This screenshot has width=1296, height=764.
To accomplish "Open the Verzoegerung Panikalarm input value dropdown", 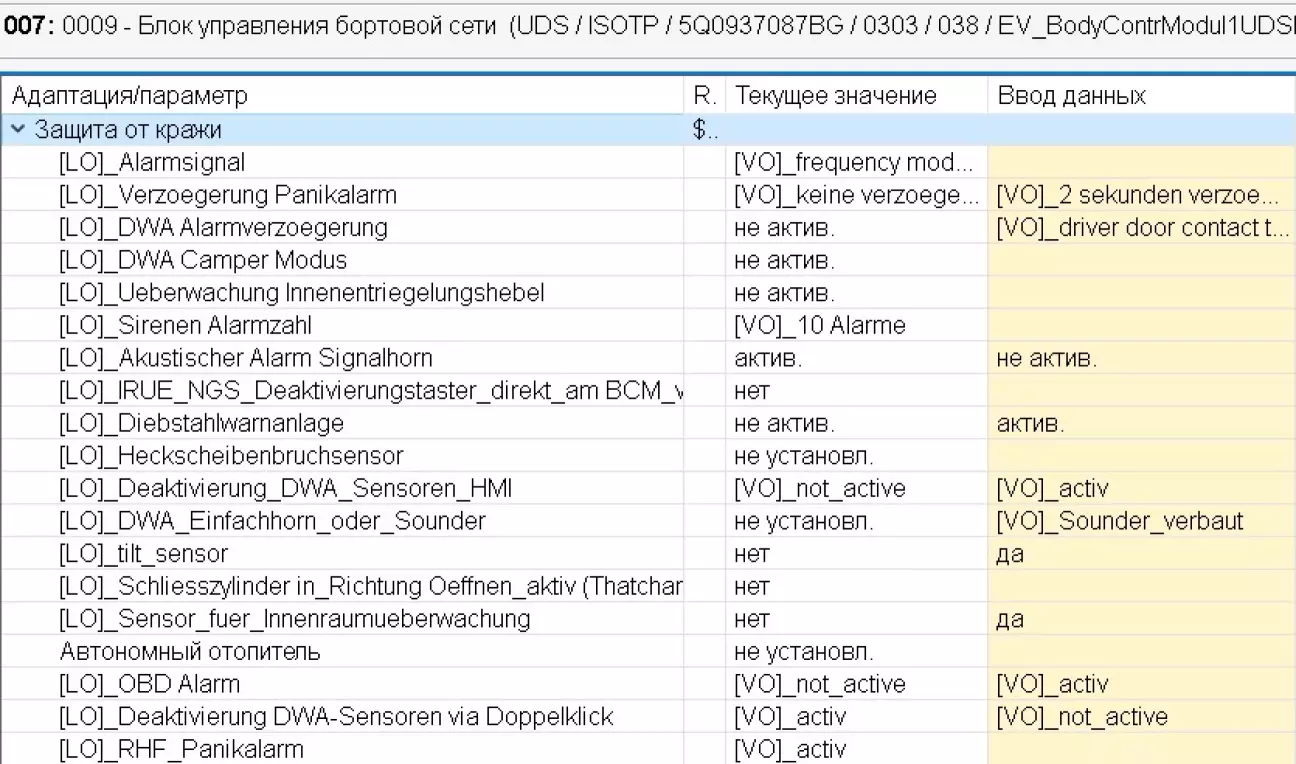I will (1140, 195).
